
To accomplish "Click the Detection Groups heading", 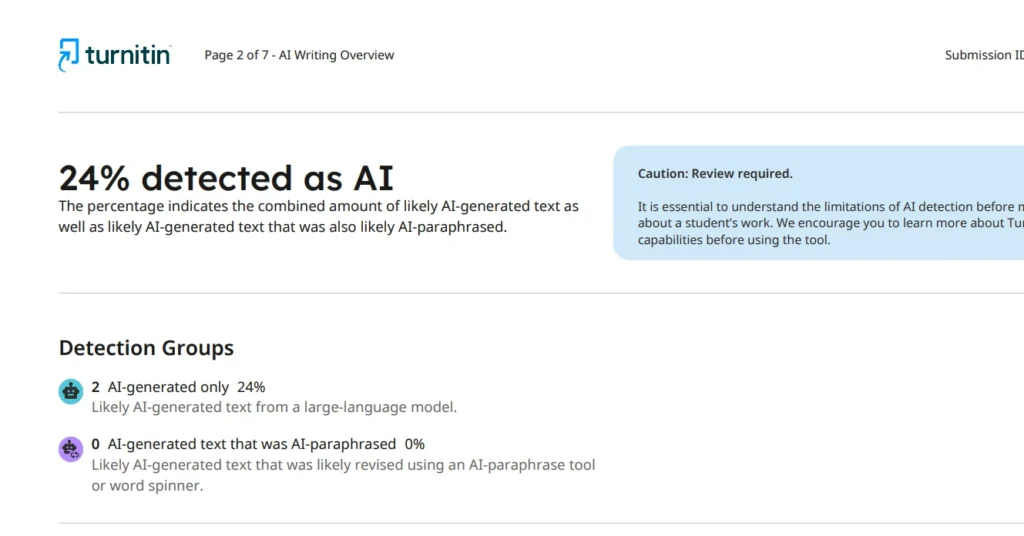I will pyautogui.click(x=146, y=348).
